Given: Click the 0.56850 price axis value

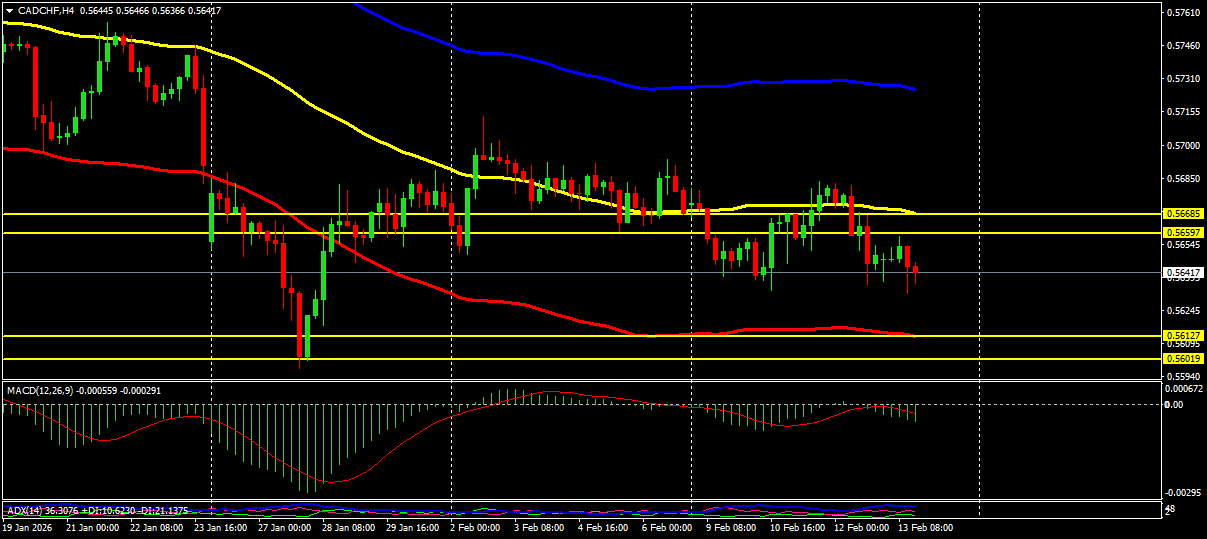Looking at the screenshot, I should (1183, 179).
